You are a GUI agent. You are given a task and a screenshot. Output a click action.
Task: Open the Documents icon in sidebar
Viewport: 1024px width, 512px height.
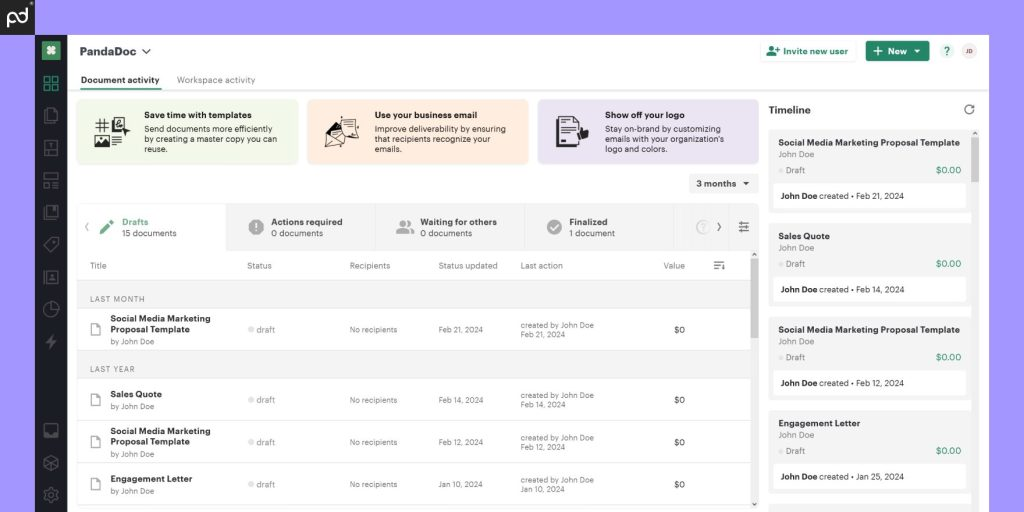coord(51,116)
